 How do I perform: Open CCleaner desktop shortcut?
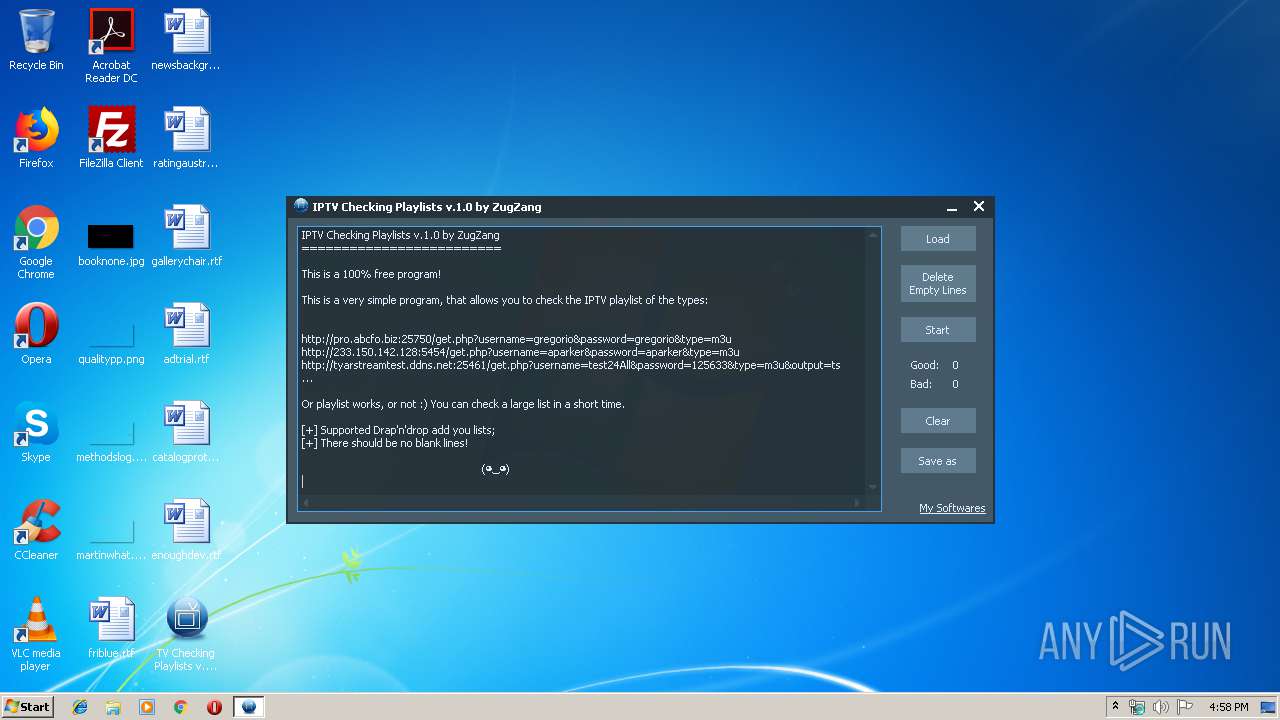36,530
